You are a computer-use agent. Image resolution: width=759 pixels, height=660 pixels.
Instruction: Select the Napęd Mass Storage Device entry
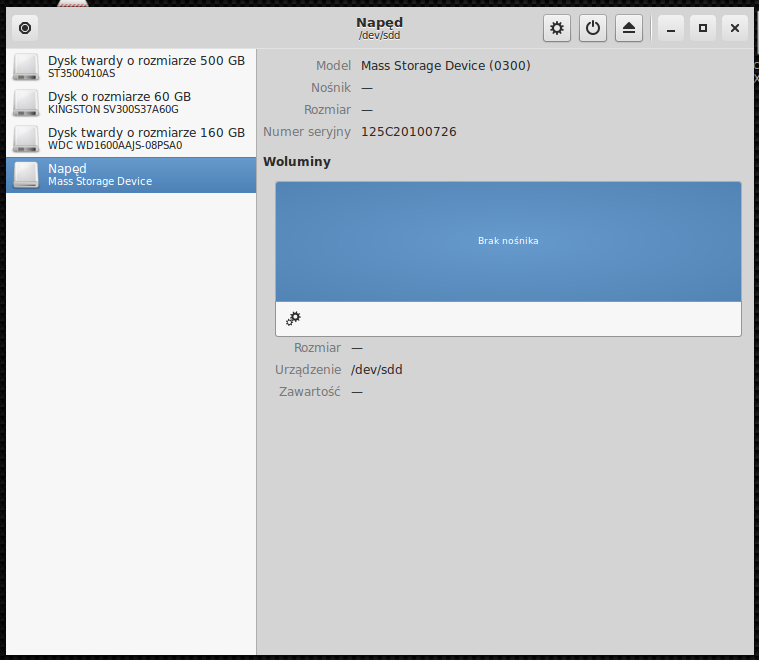point(131,175)
